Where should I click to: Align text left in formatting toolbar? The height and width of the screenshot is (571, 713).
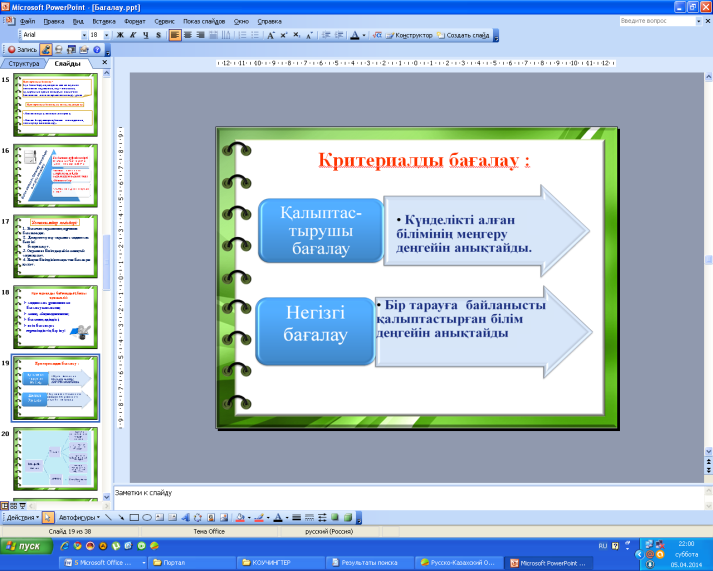pyautogui.click(x=175, y=35)
